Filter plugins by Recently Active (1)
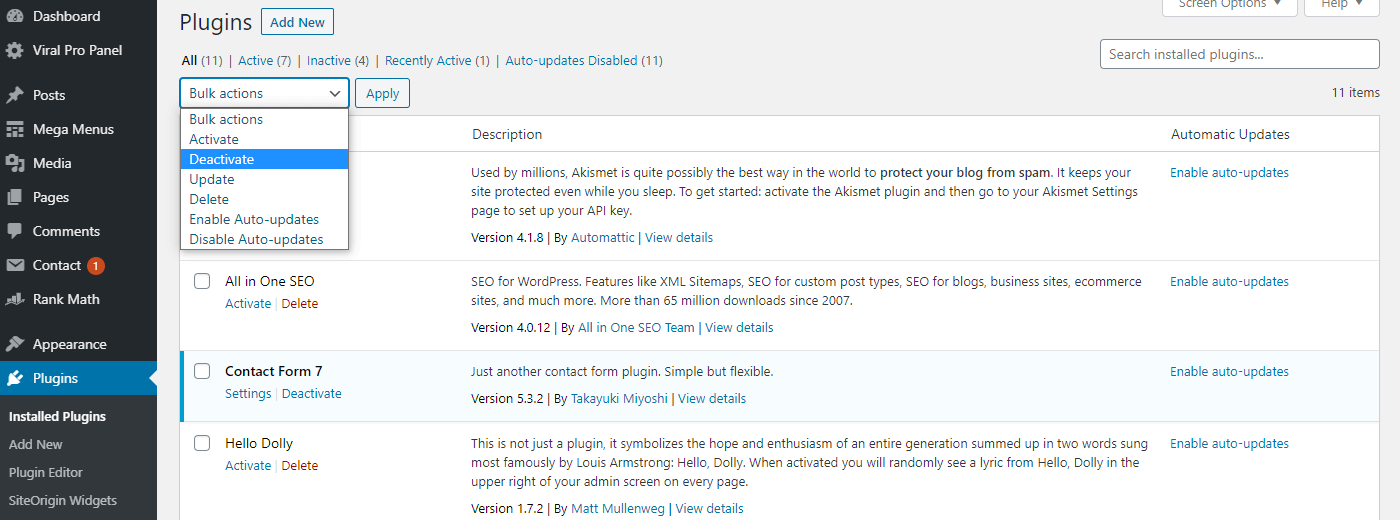This screenshot has width=1400, height=520. click(437, 60)
